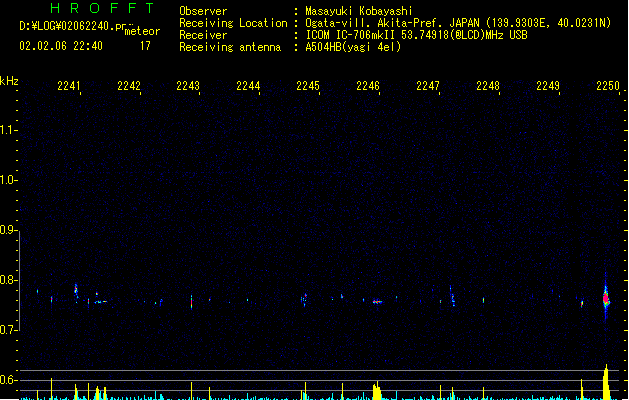Click the kHz axis unit label
This screenshot has height=400, width=629.
click(9, 81)
